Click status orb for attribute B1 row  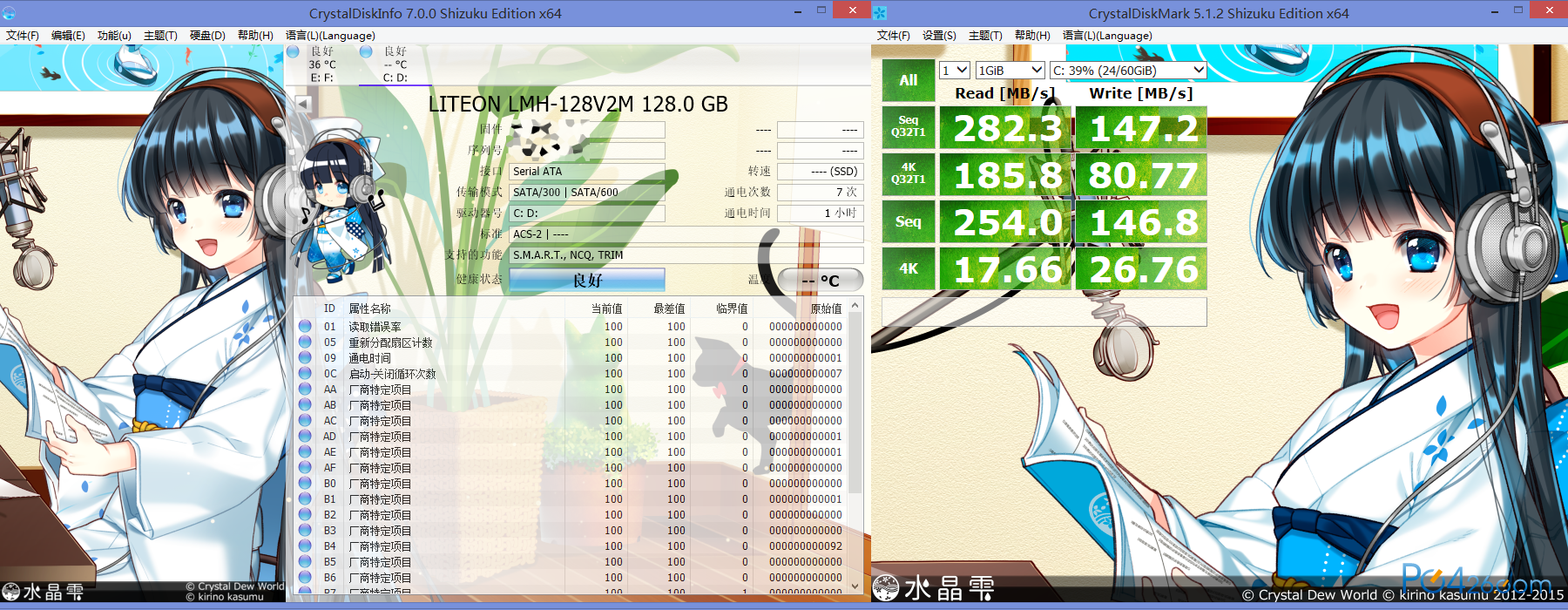[x=305, y=498]
